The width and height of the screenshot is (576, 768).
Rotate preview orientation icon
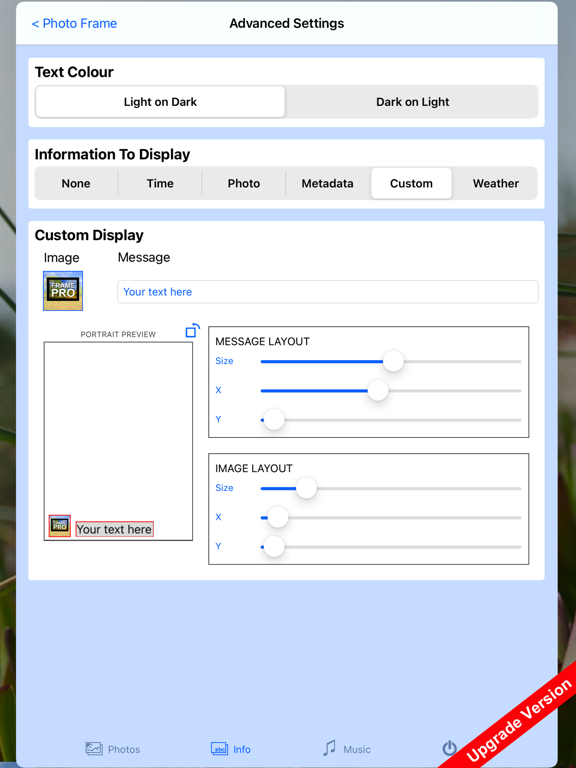pyautogui.click(x=192, y=331)
